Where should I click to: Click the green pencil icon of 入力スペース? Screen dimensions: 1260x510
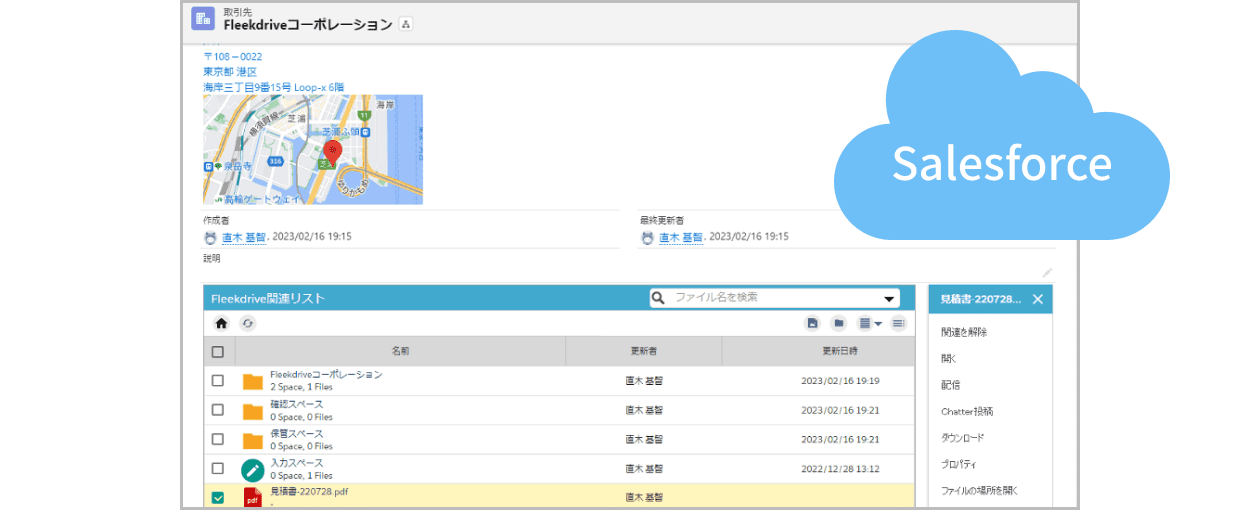pos(253,469)
